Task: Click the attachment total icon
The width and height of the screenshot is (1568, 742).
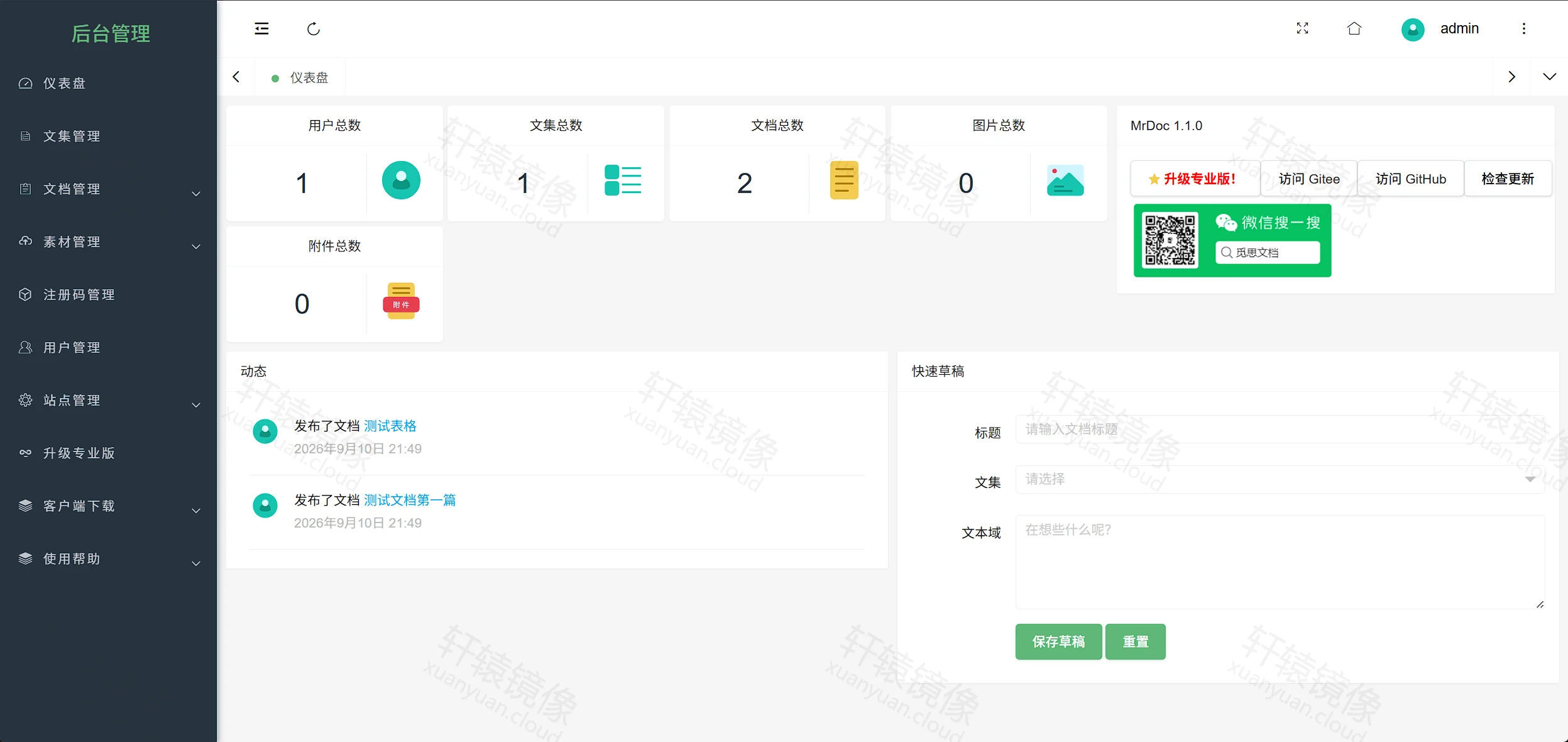Action: click(401, 301)
